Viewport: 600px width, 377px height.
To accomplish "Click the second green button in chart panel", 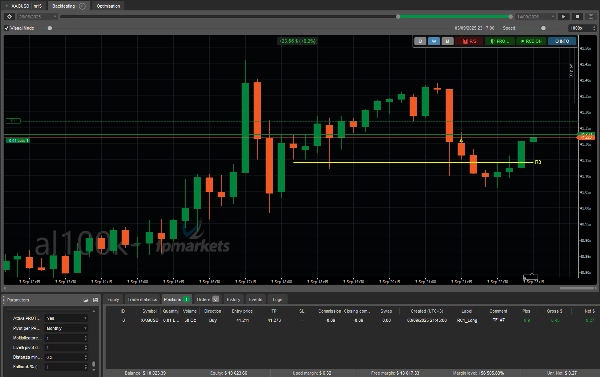I will point(531,41).
